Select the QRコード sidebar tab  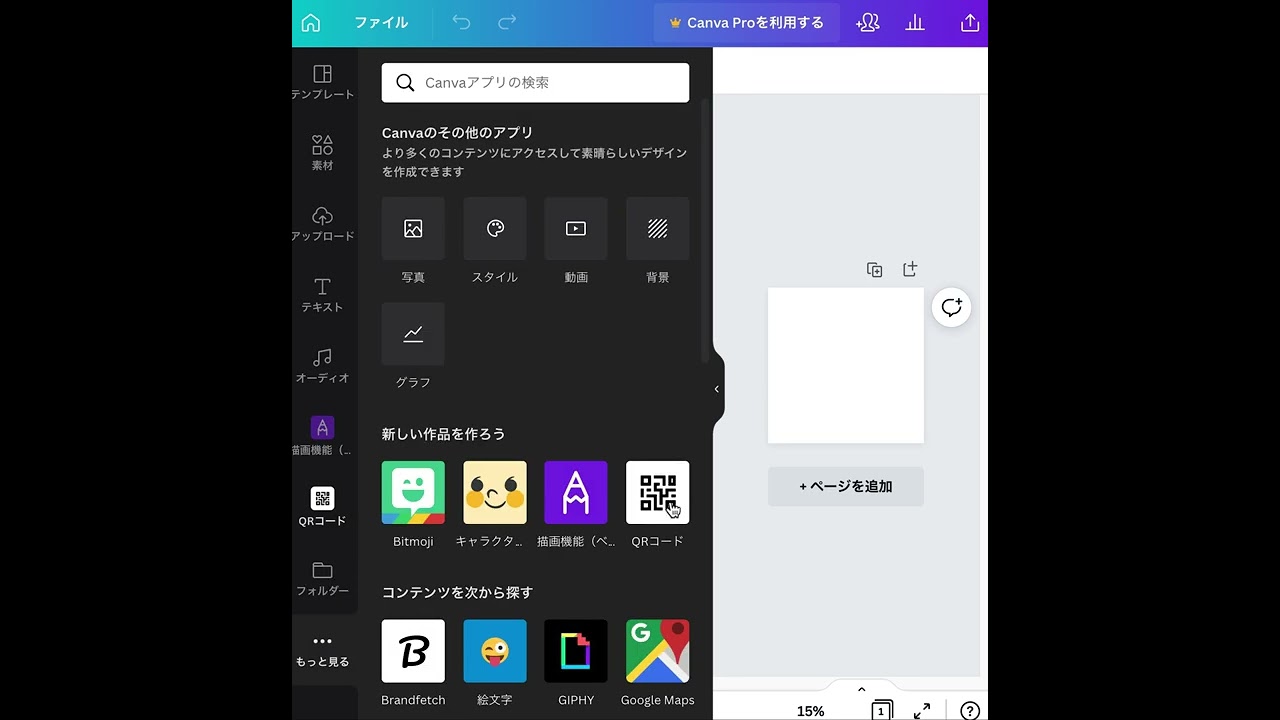pyautogui.click(x=322, y=508)
